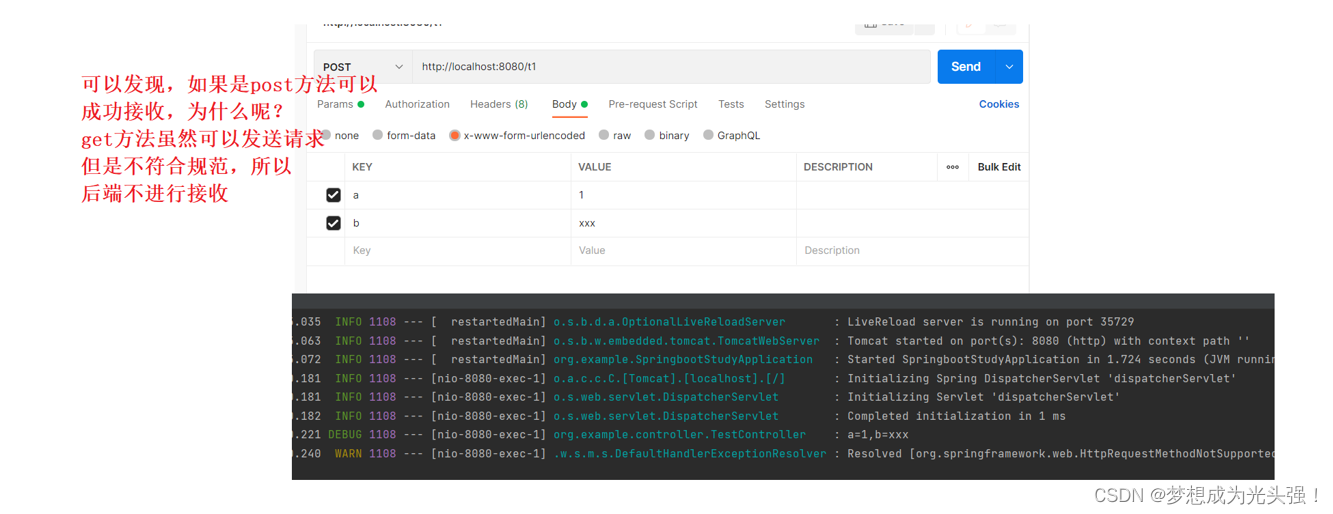Click the key cell containing b
The height and width of the screenshot is (514, 1333).
point(457,223)
